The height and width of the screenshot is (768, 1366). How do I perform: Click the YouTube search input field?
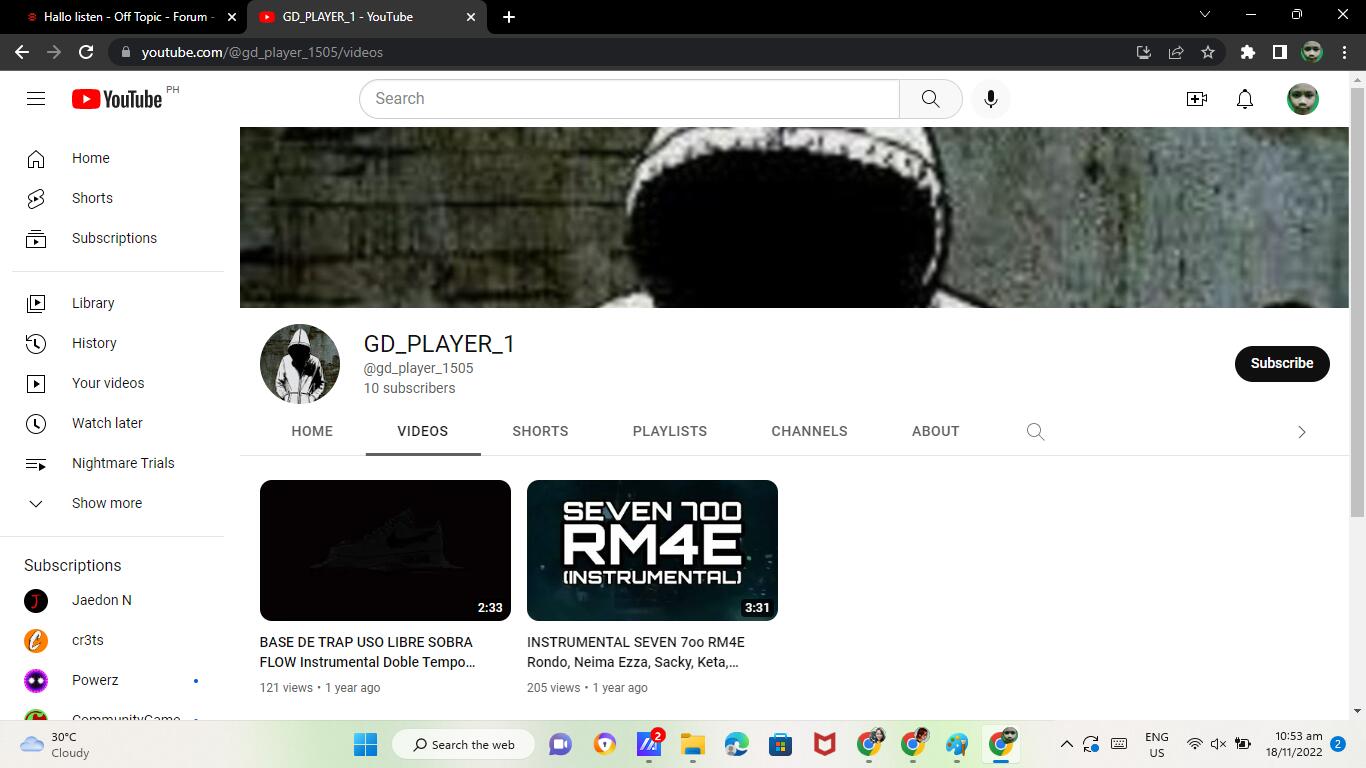coord(630,99)
